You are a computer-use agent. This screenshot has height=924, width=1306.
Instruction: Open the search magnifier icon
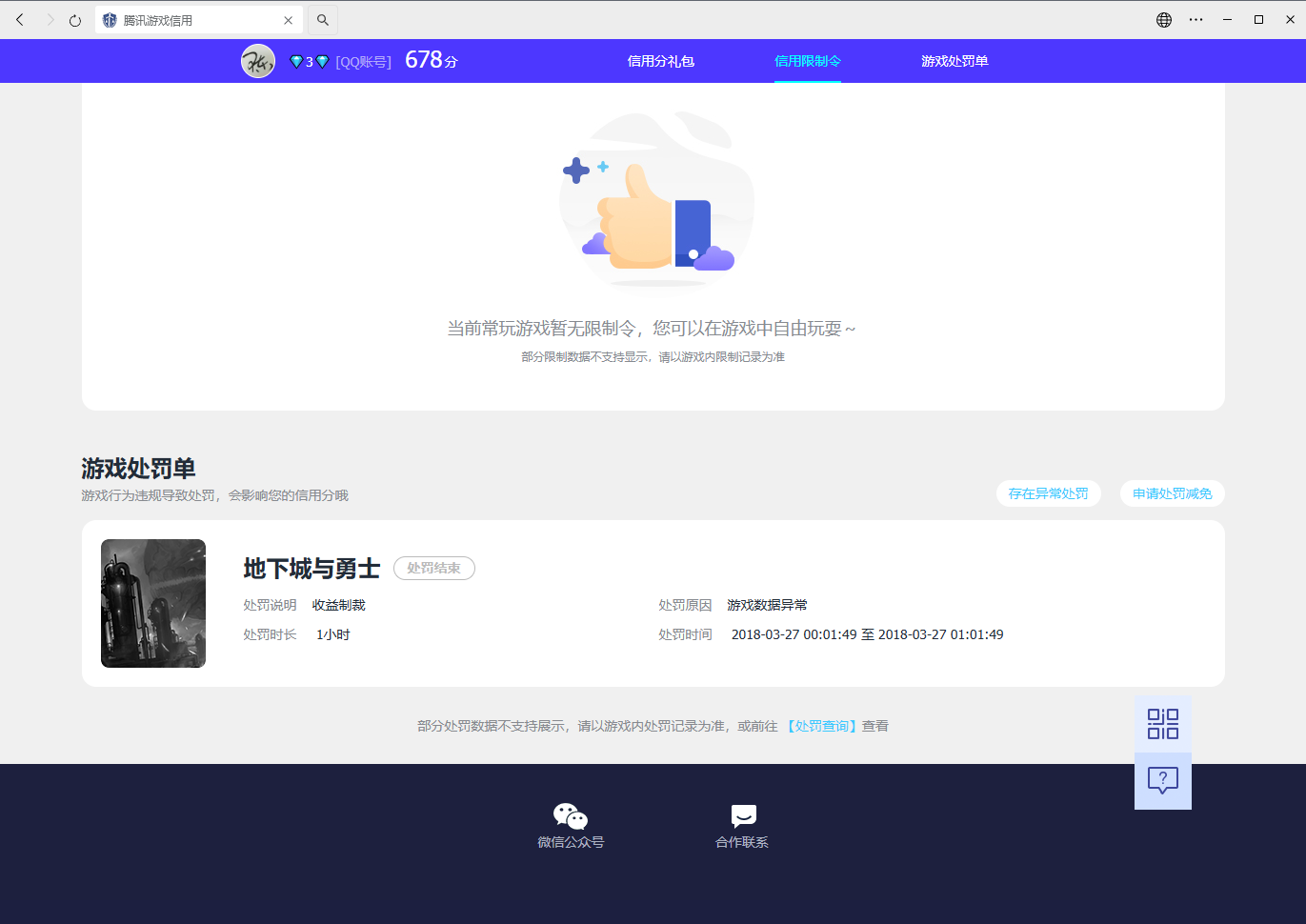coord(323,20)
